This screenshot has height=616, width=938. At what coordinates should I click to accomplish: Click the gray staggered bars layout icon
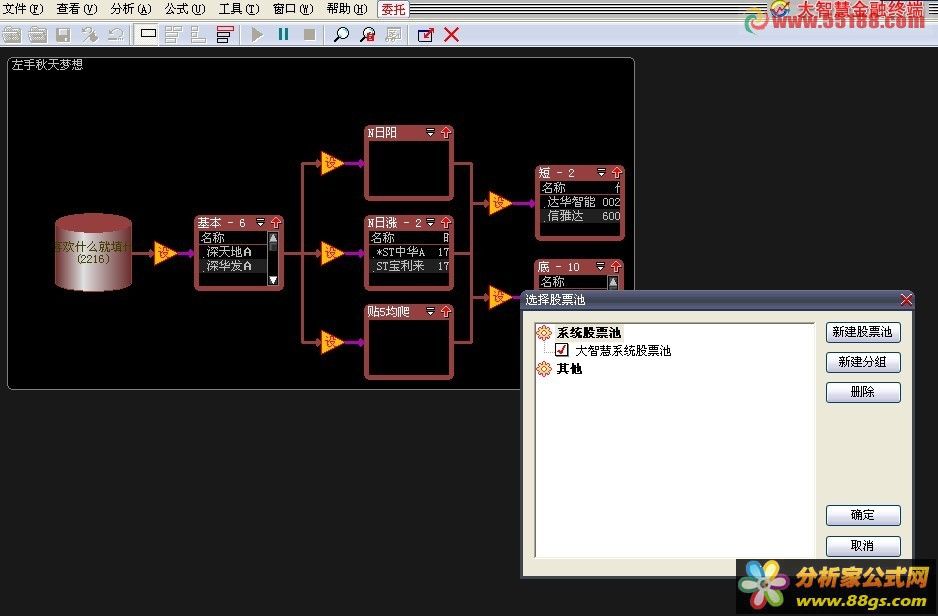(x=173, y=35)
